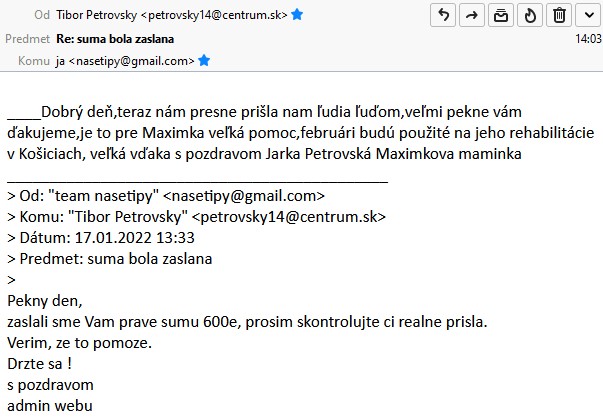This screenshot has width=603, height=420.
Task: Open the nasetipy@gmail.com address in the quoted Od line
Action: [x=244, y=196]
